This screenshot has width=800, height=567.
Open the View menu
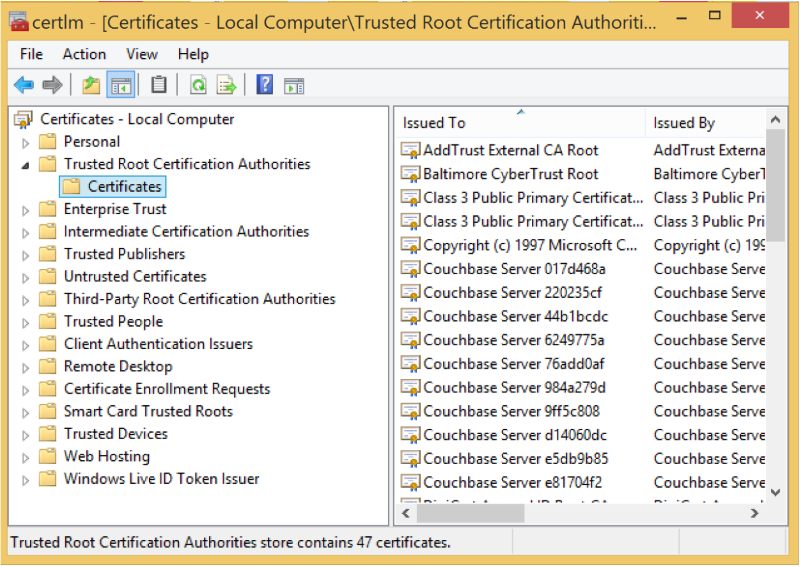(x=142, y=54)
